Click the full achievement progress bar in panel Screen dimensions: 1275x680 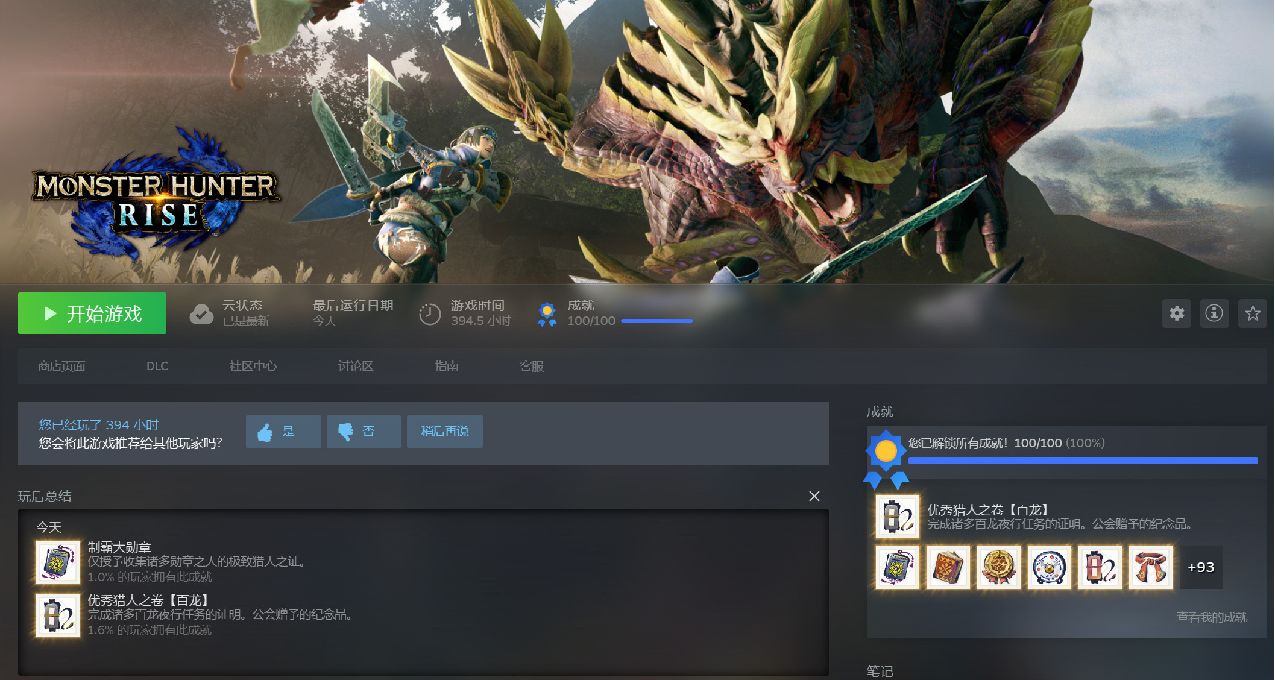coord(1082,460)
